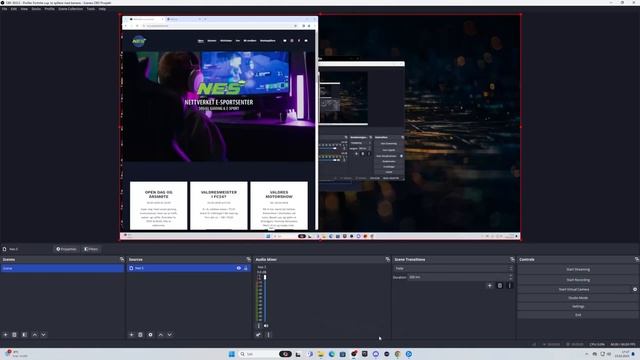The image size is (640, 360).
Task: Undock the Audio Mixer panel
Action: (x=387, y=259)
